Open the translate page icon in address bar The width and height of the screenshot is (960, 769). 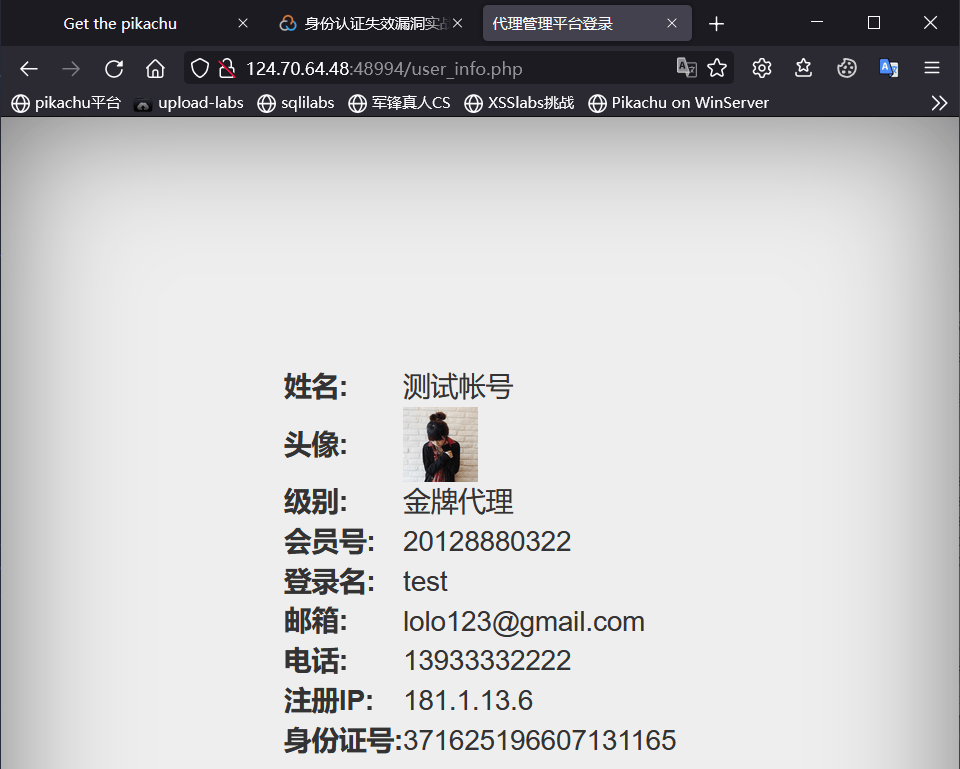click(686, 68)
